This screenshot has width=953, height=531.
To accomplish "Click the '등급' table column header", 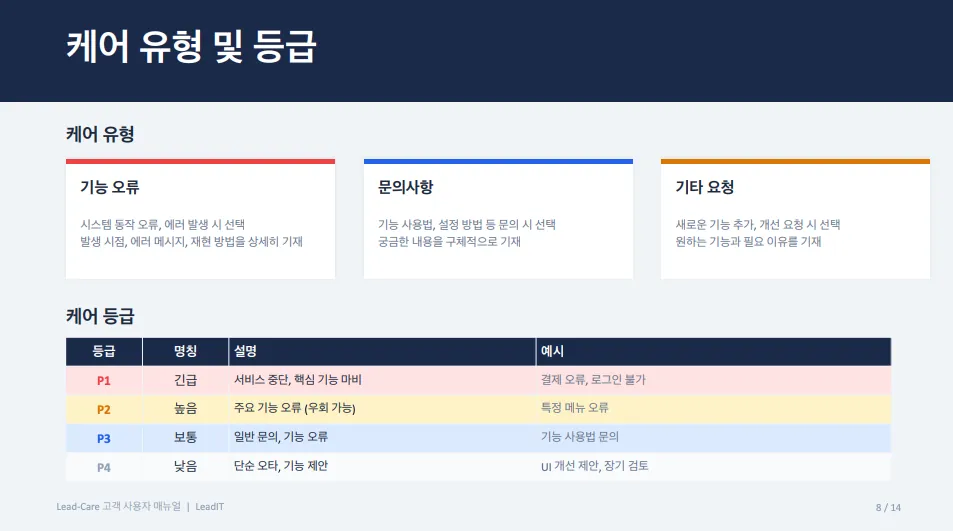I will [104, 351].
